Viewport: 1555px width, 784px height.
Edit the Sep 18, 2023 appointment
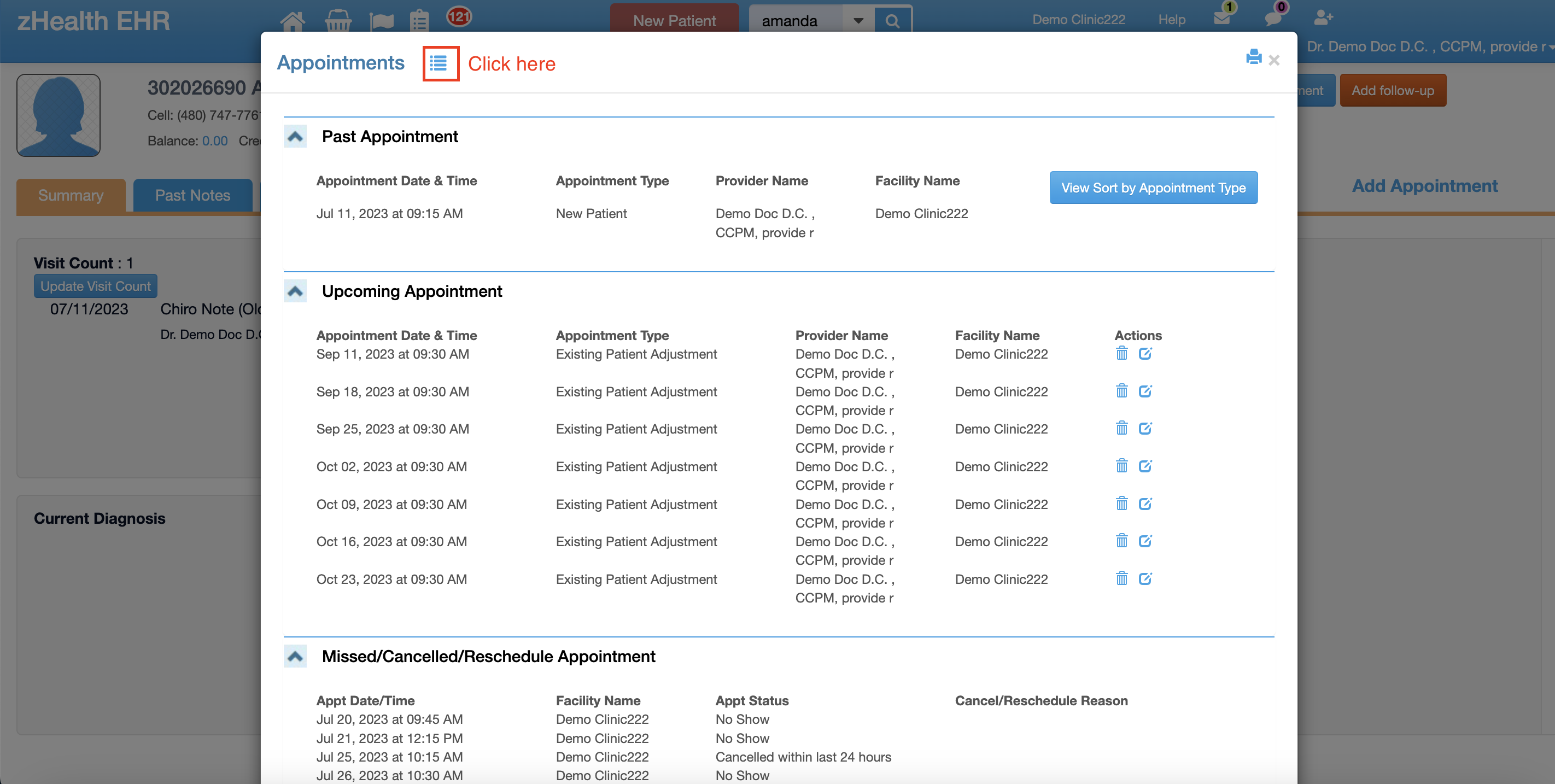tap(1145, 391)
